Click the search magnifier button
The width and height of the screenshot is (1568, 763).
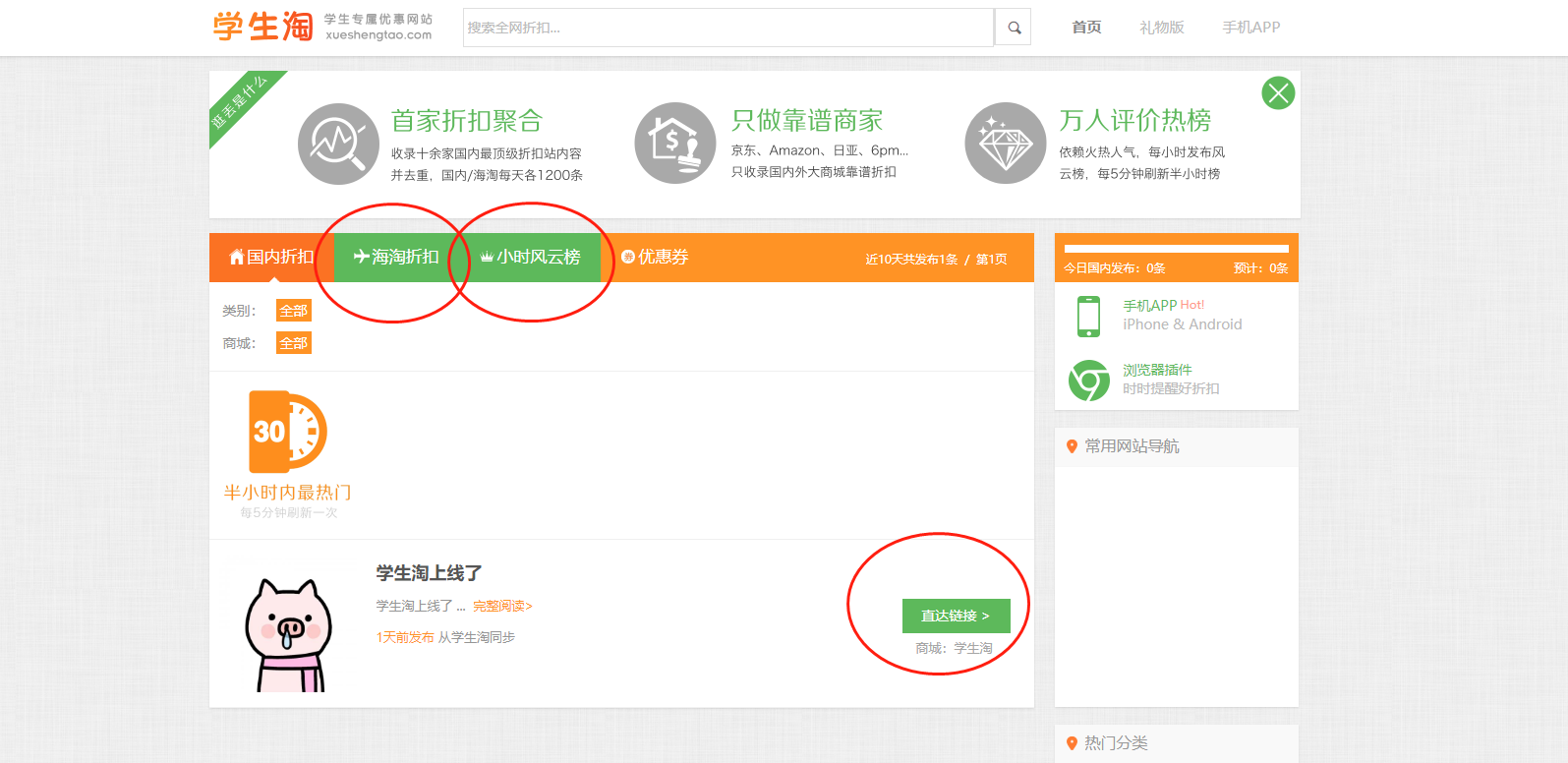(x=1014, y=28)
